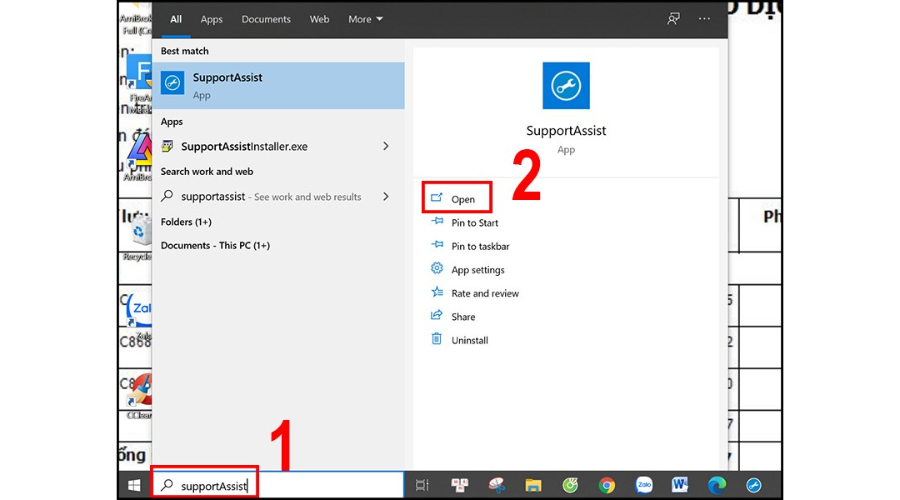This screenshot has height=500, width=900.
Task: Choose Pin to Start
Action: (x=475, y=223)
